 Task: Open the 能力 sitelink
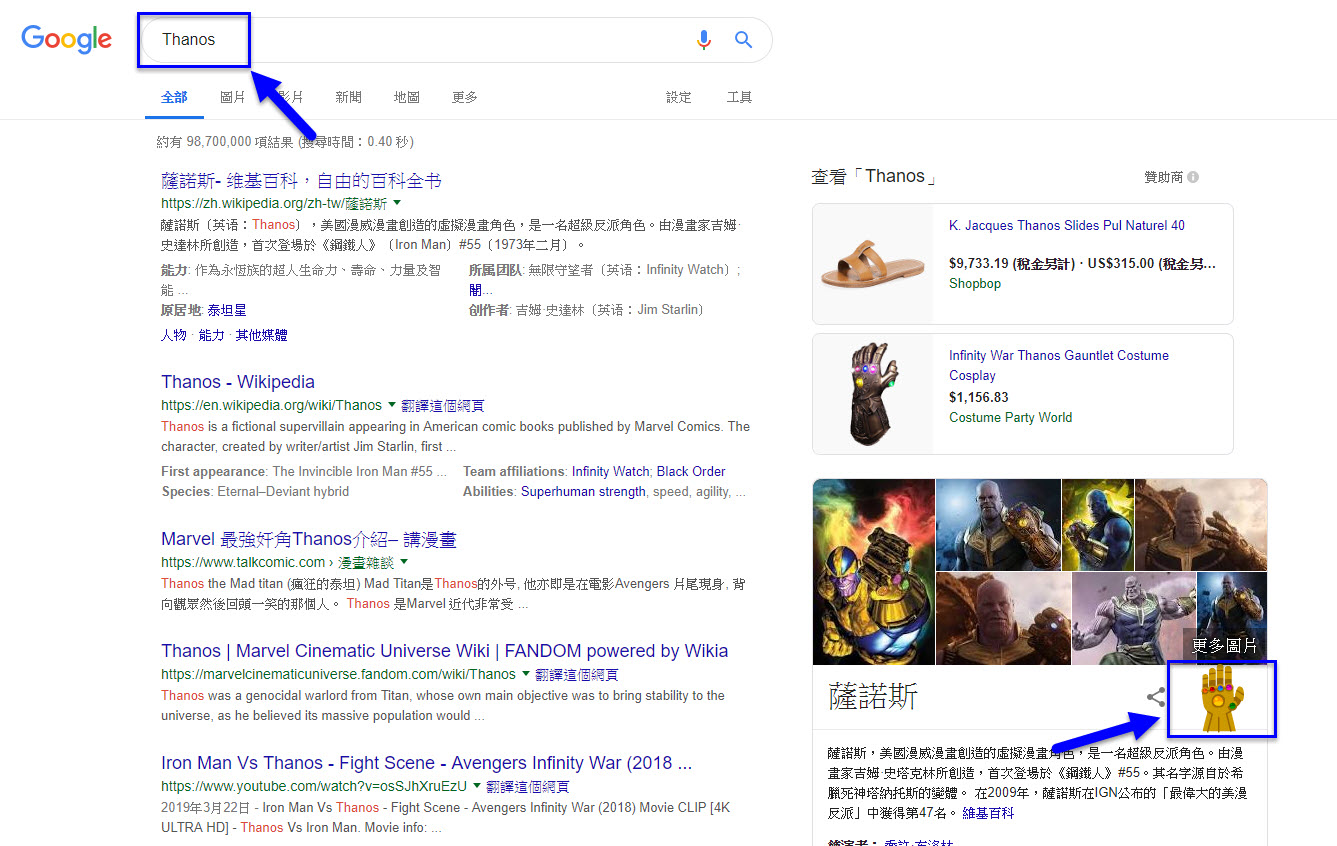[x=212, y=335]
